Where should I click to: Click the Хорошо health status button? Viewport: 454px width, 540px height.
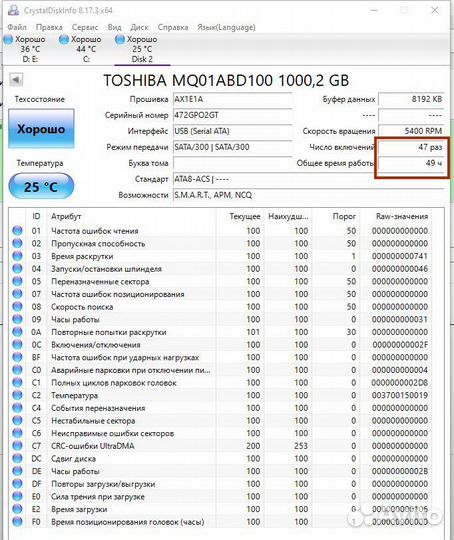41,129
